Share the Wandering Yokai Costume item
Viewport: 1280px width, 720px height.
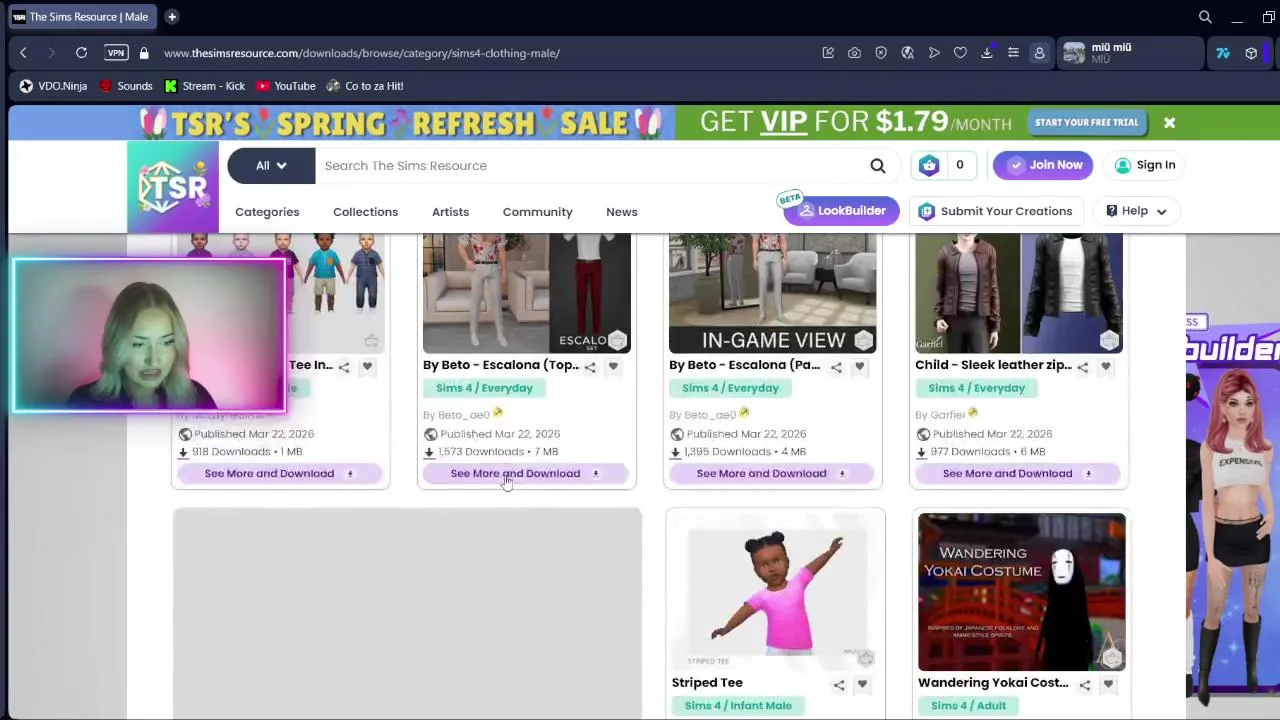pos(1085,685)
